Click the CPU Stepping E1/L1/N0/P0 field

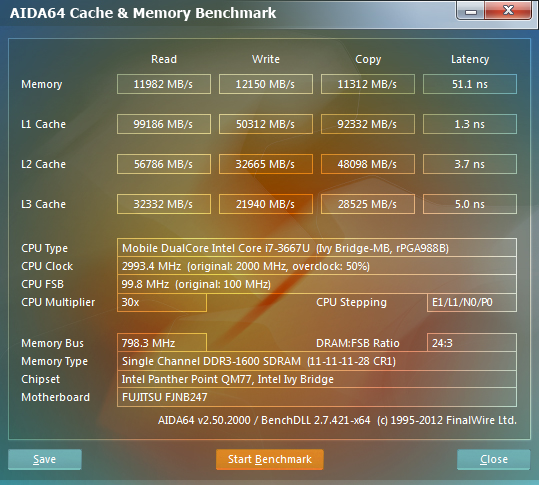[472, 302]
